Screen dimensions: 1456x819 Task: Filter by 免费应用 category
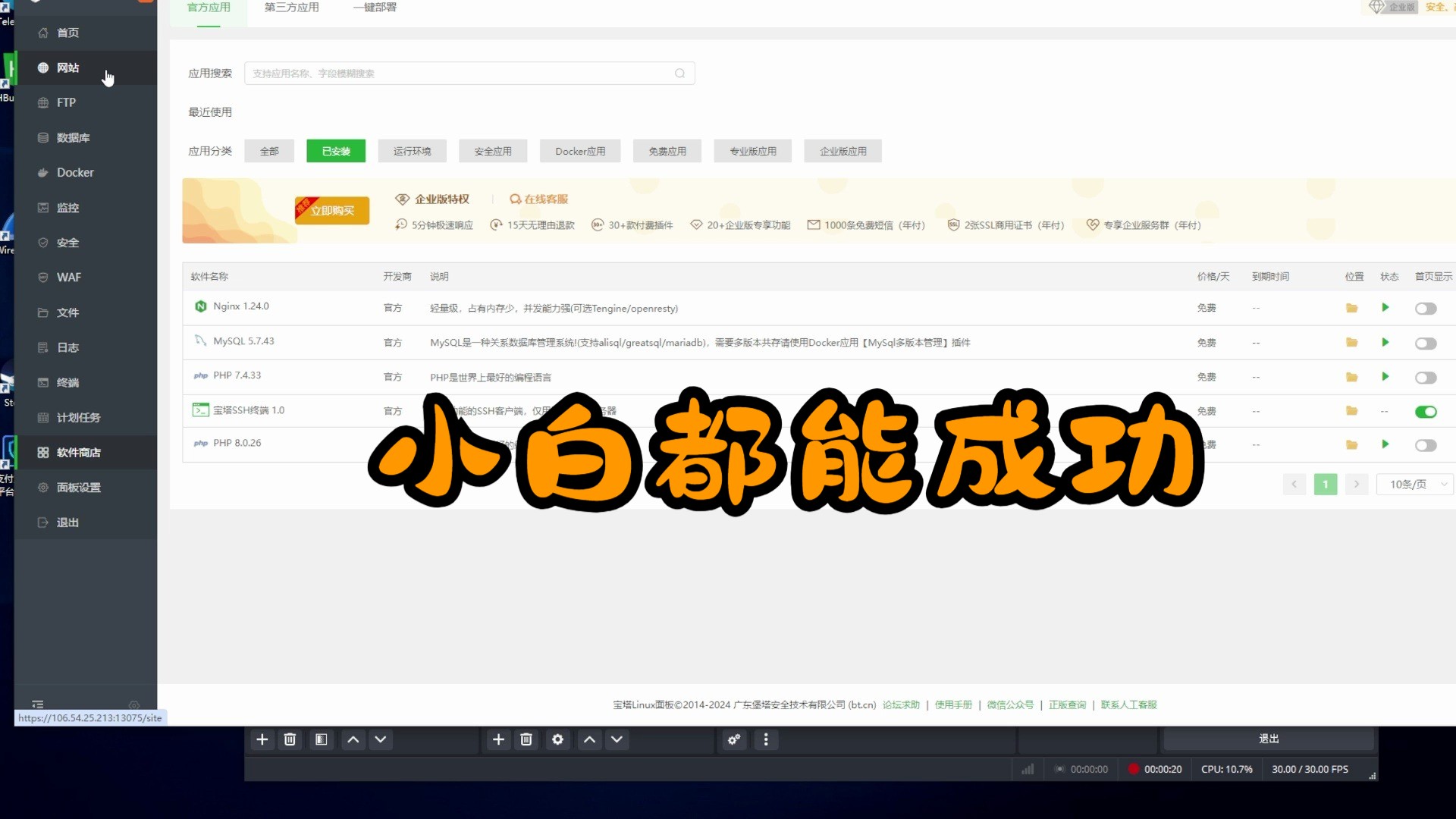coord(667,151)
